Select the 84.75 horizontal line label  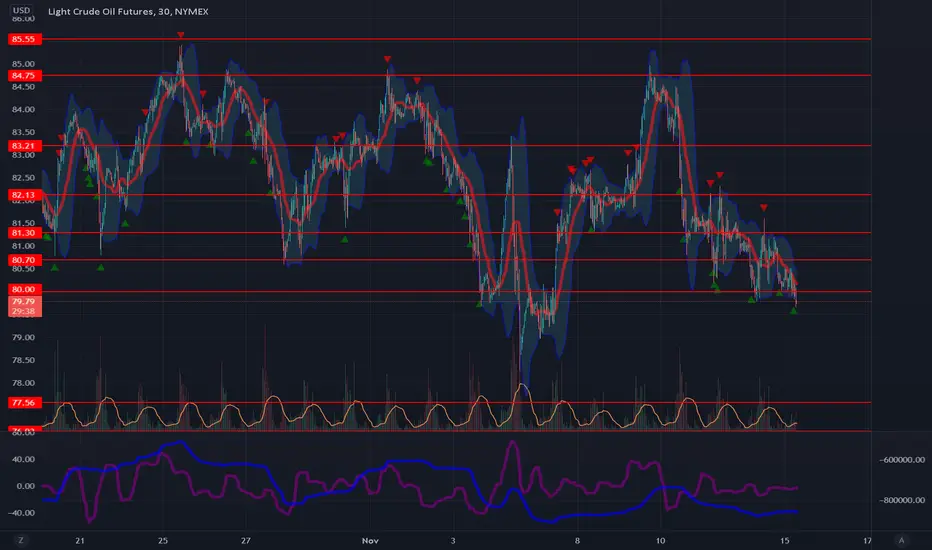click(24, 76)
